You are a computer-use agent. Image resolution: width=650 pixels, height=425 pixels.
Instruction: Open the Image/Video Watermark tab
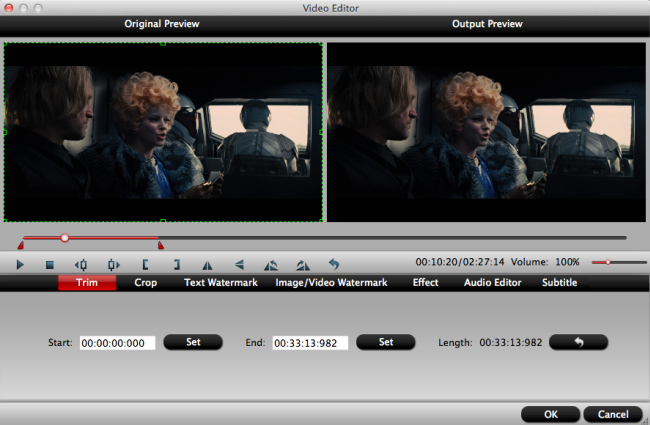(x=331, y=282)
